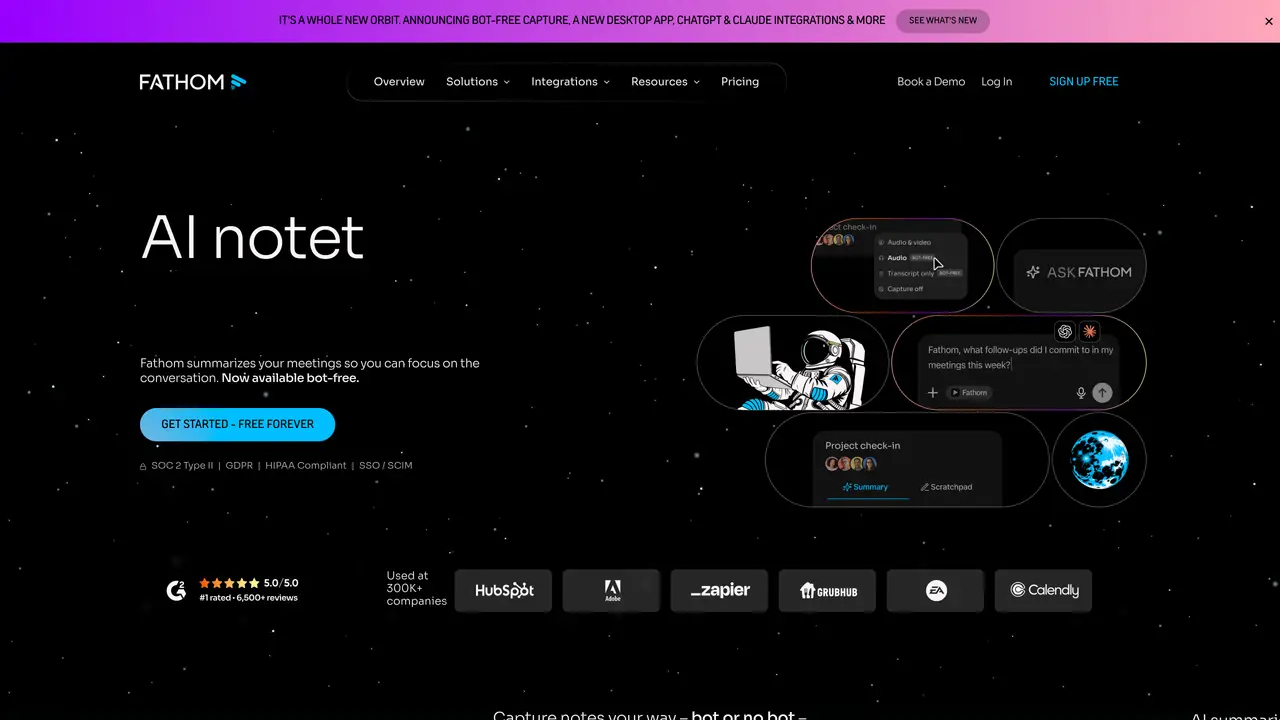Click the See What's New banner button
Screen dimensions: 1280x720
pos(943,21)
